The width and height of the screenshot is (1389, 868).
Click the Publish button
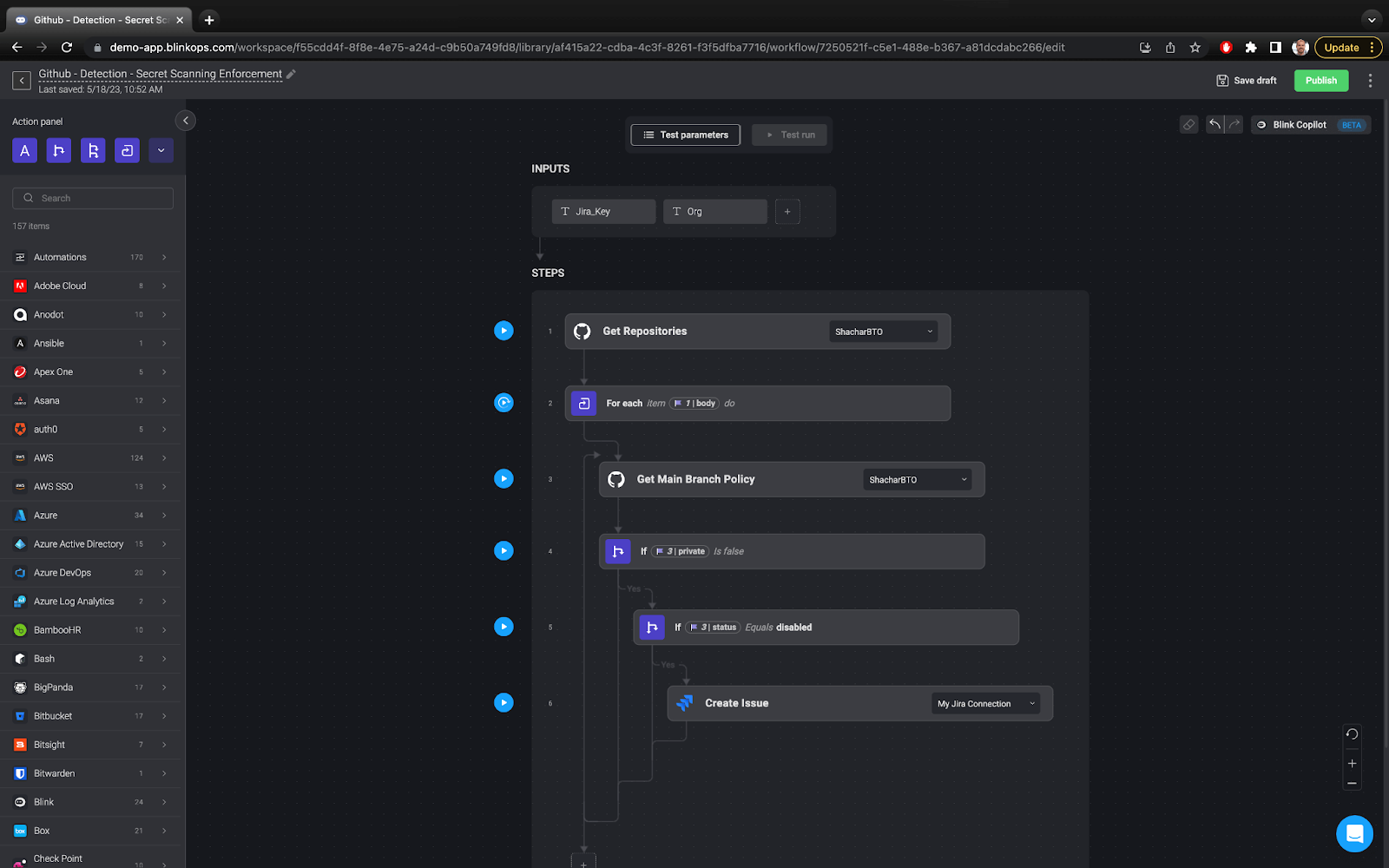pyautogui.click(x=1320, y=80)
